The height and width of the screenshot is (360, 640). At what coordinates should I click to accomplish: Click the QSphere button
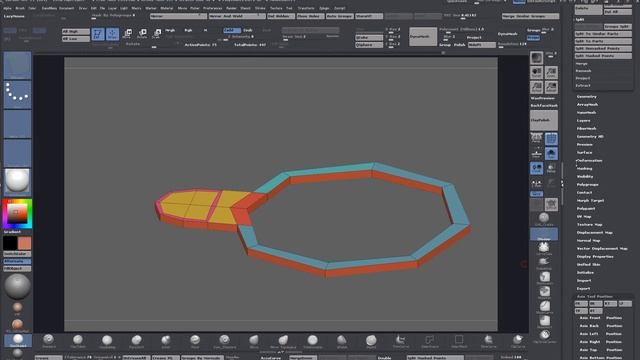tap(369, 45)
